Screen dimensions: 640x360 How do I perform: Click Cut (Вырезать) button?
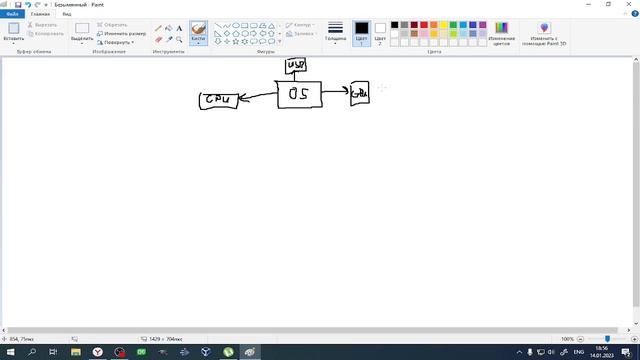click(42, 25)
